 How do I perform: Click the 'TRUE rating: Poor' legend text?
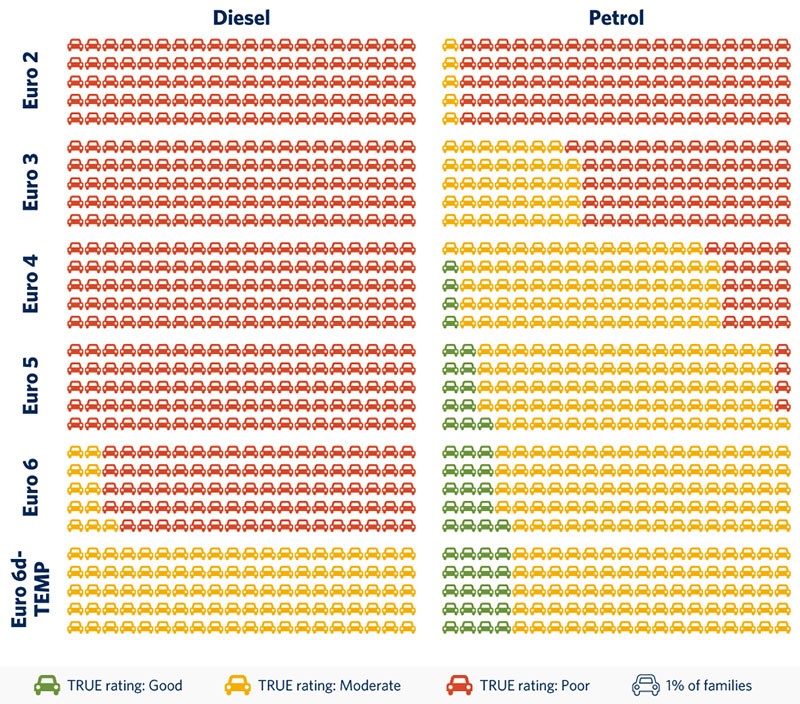[535, 686]
